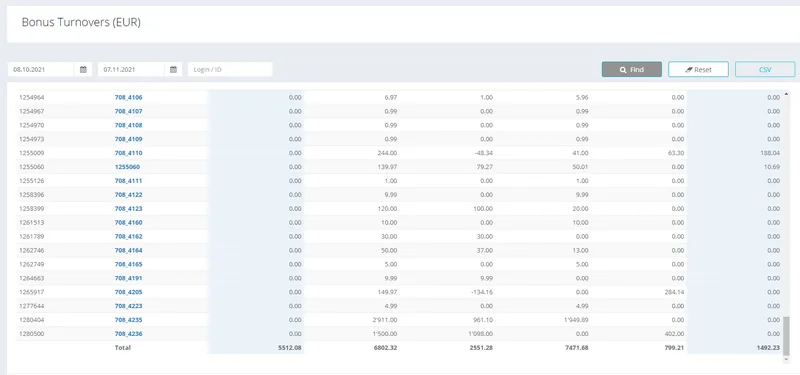This screenshot has width=800, height=375.
Task: Click the value 1'949.89 in row 708_4235
Action: click(577, 320)
